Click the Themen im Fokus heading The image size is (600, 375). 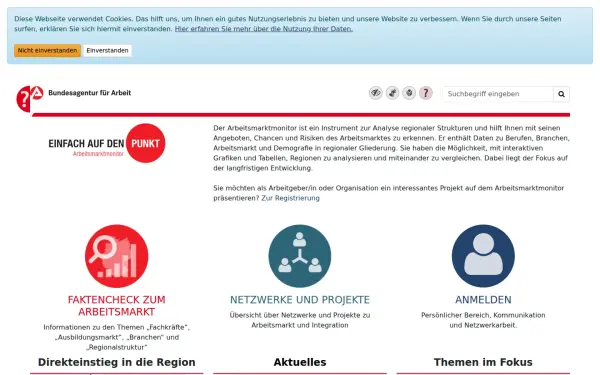483,362
